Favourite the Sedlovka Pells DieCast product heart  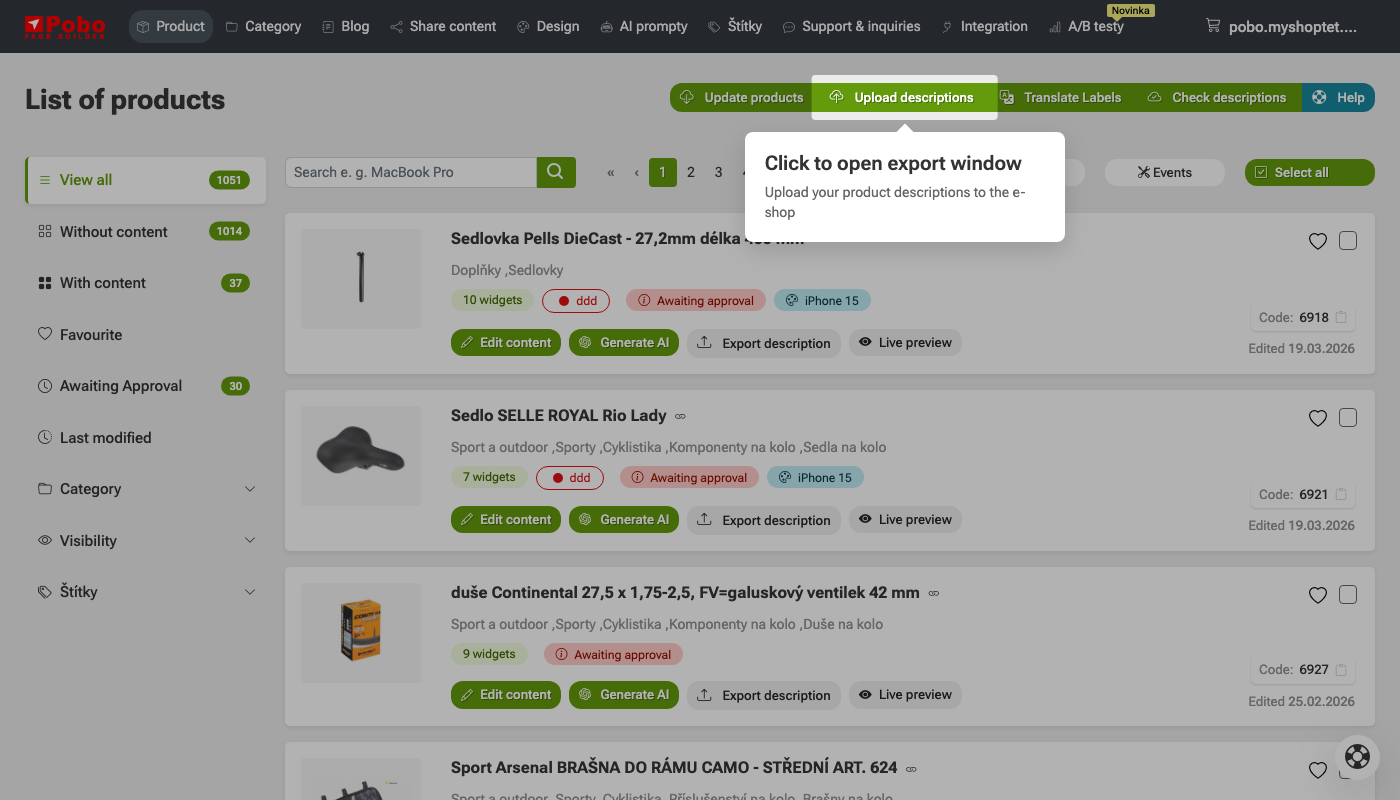click(1317, 240)
